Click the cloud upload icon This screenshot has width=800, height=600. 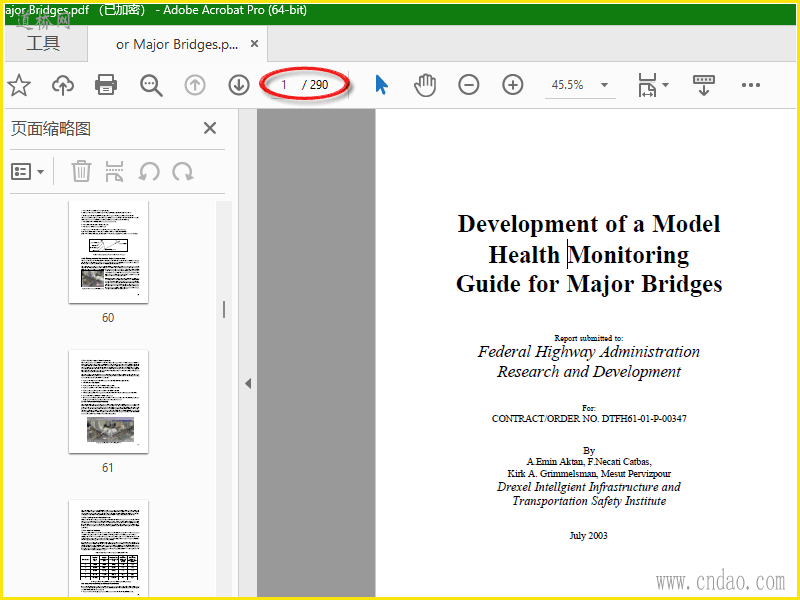(63, 85)
